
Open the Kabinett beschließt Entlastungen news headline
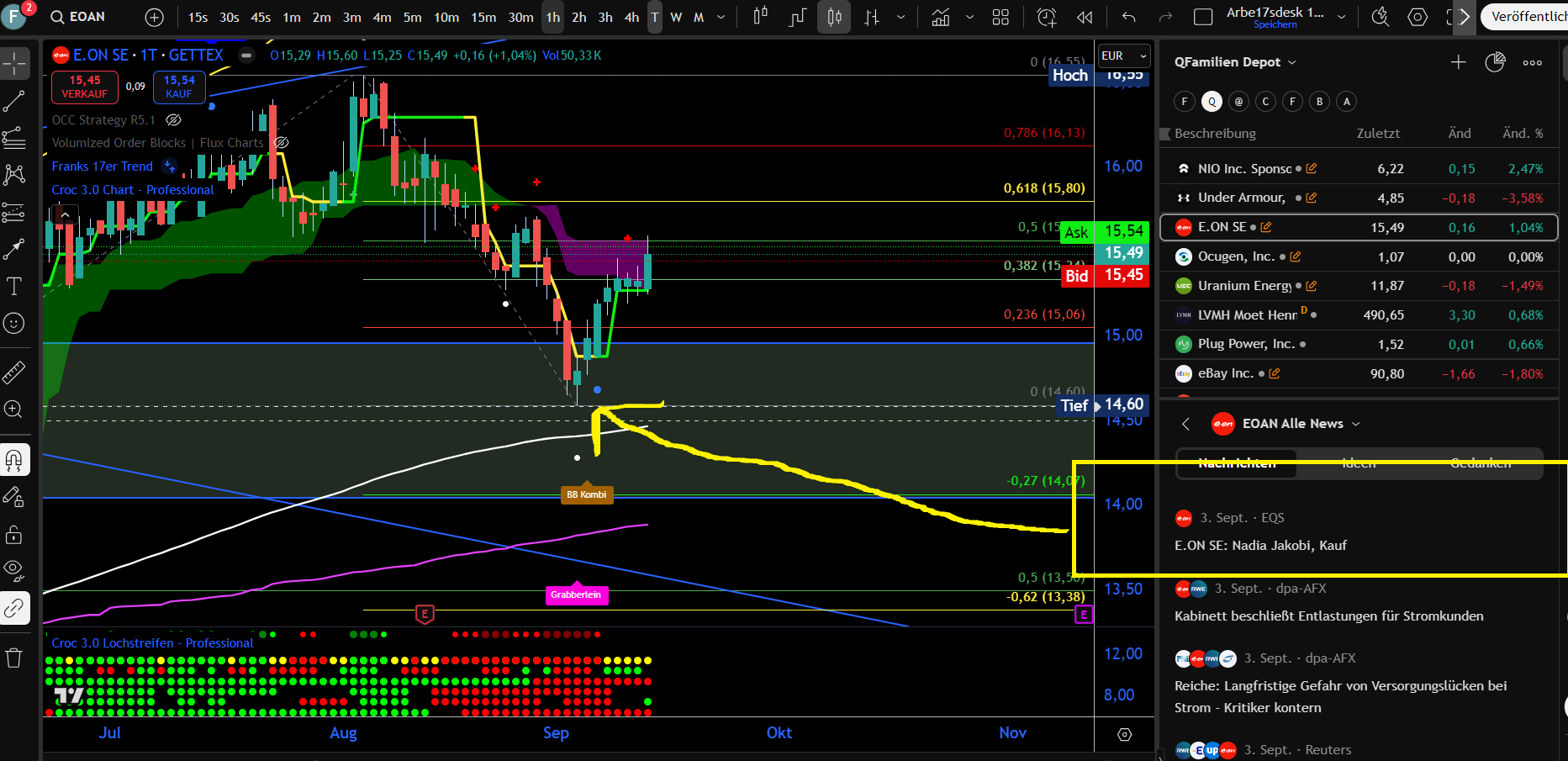[x=1328, y=616]
